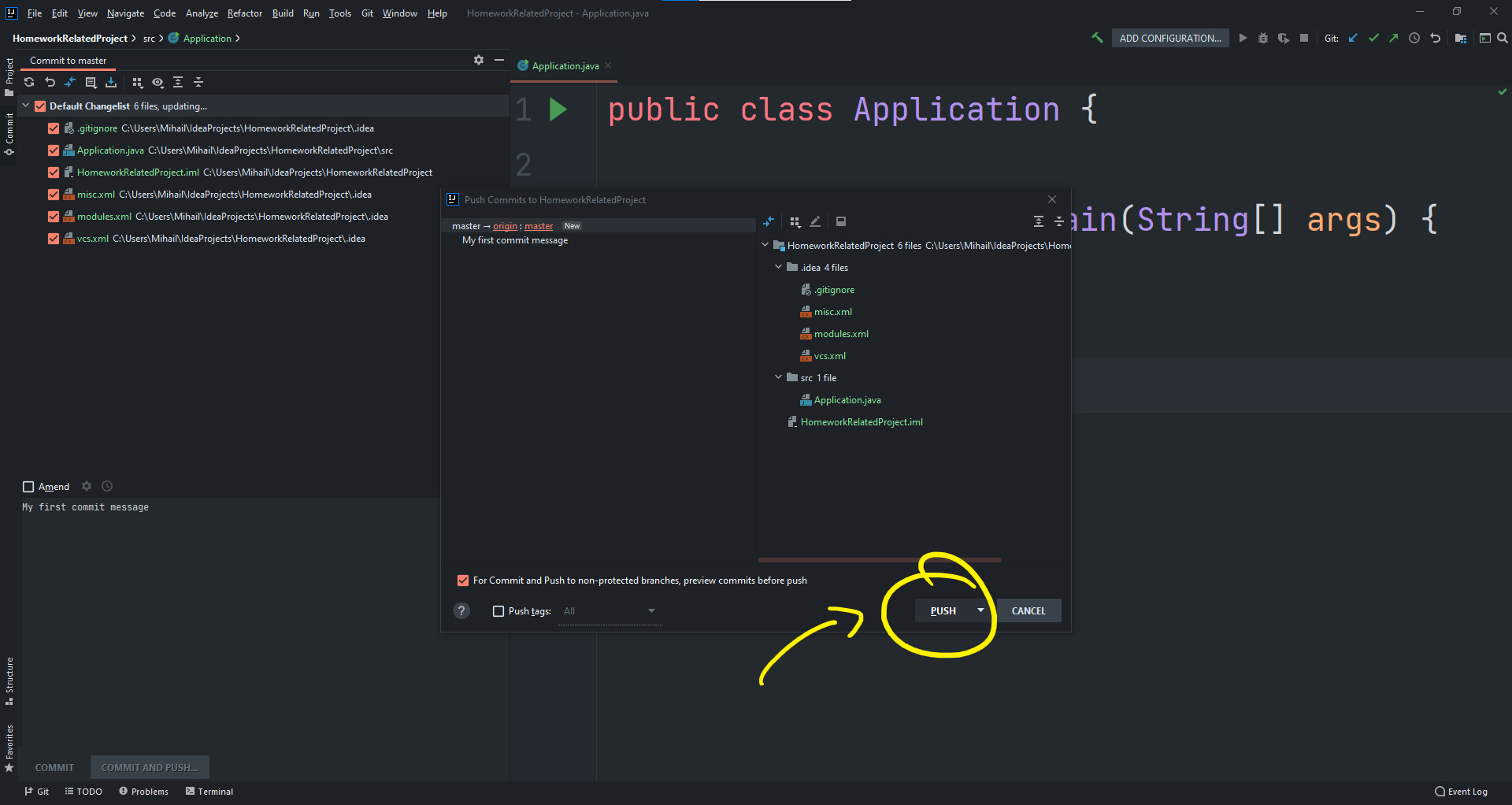Open Commit panel gear settings
The width and height of the screenshot is (1512, 805).
click(479, 60)
